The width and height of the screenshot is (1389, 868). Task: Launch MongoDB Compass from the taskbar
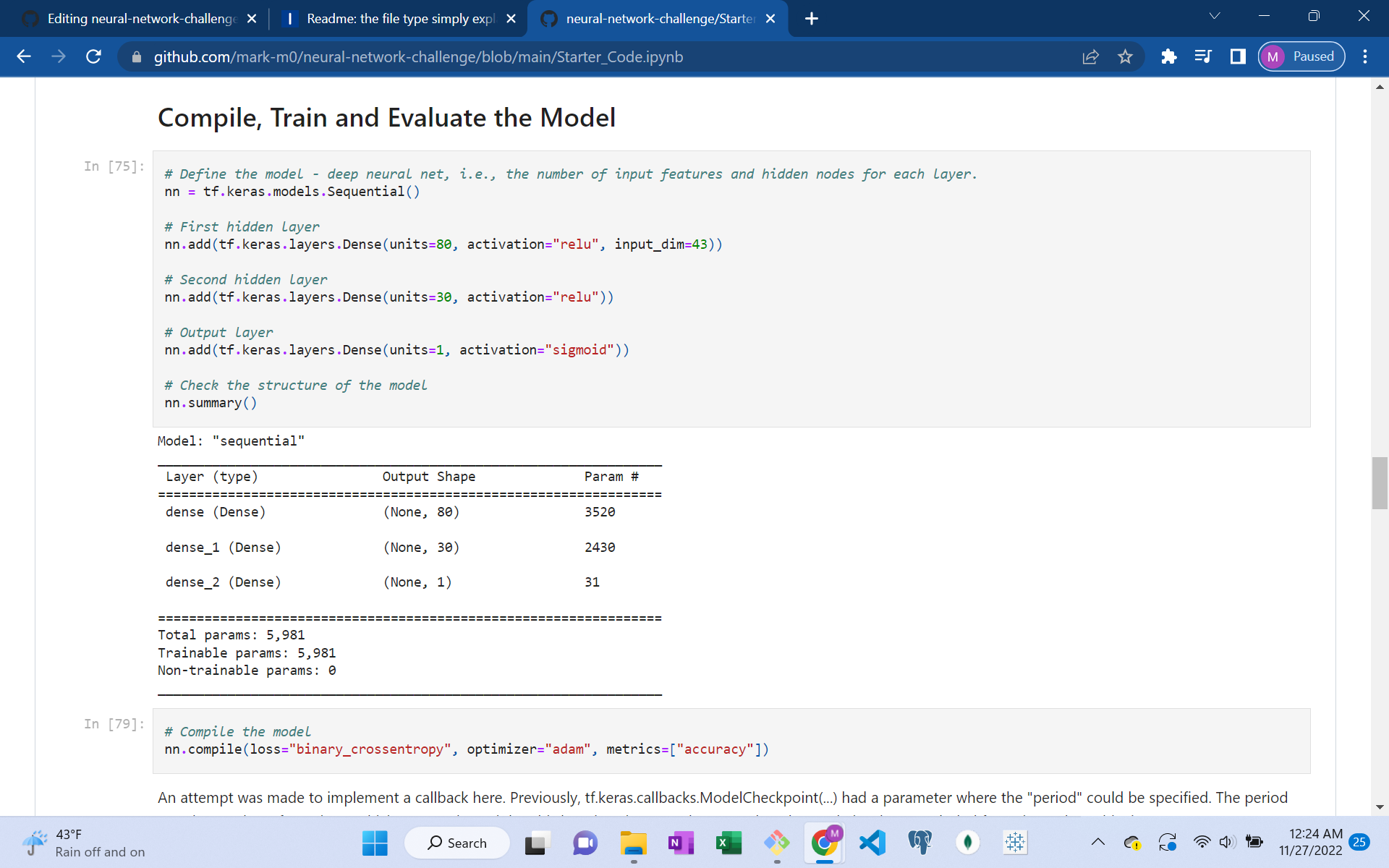[x=967, y=843]
